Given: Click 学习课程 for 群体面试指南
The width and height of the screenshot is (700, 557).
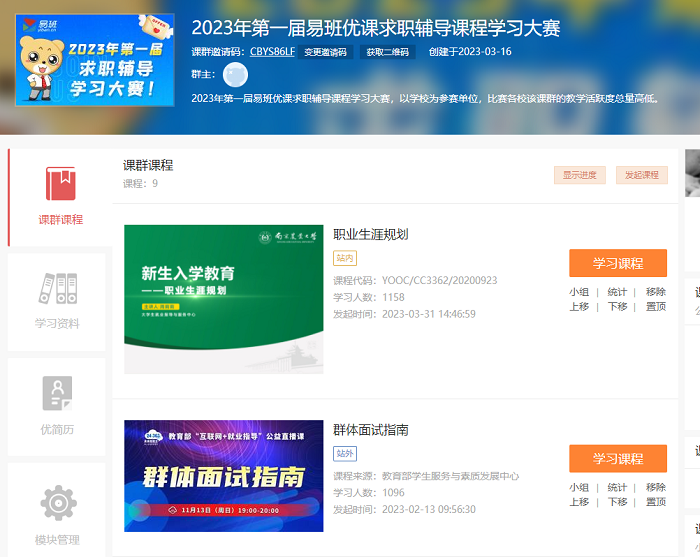Looking at the screenshot, I should (x=618, y=458).
